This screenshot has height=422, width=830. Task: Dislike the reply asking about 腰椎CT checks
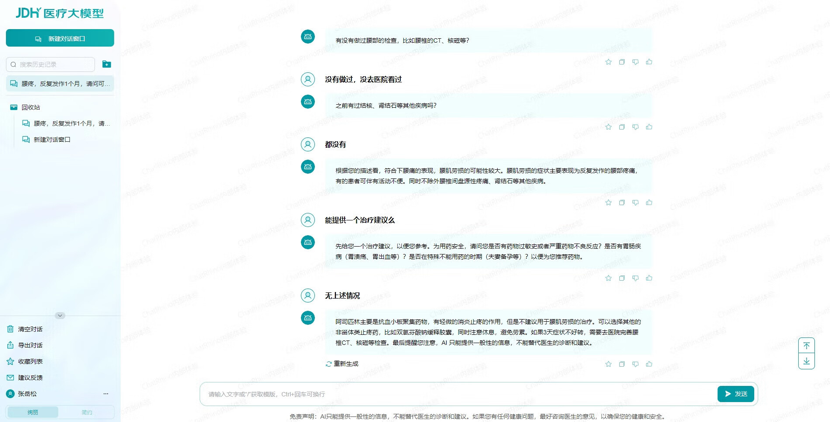click(x=635, y=62)
